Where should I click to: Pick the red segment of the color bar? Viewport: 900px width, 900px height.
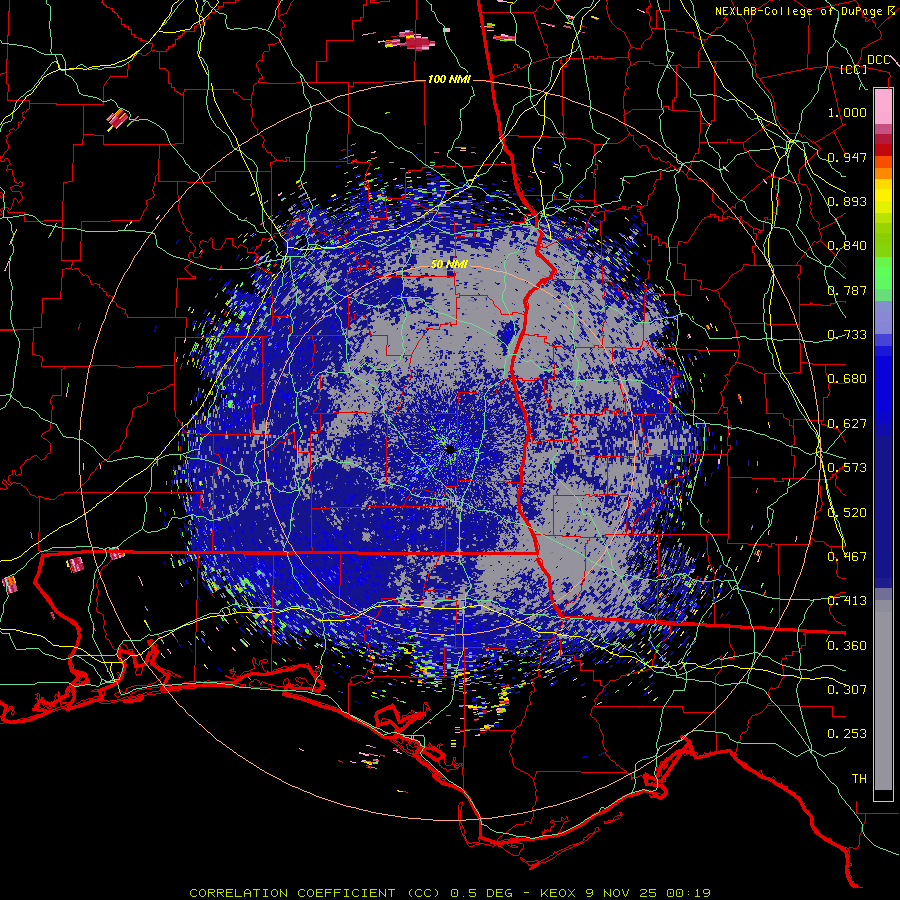(x=883, y=150)
